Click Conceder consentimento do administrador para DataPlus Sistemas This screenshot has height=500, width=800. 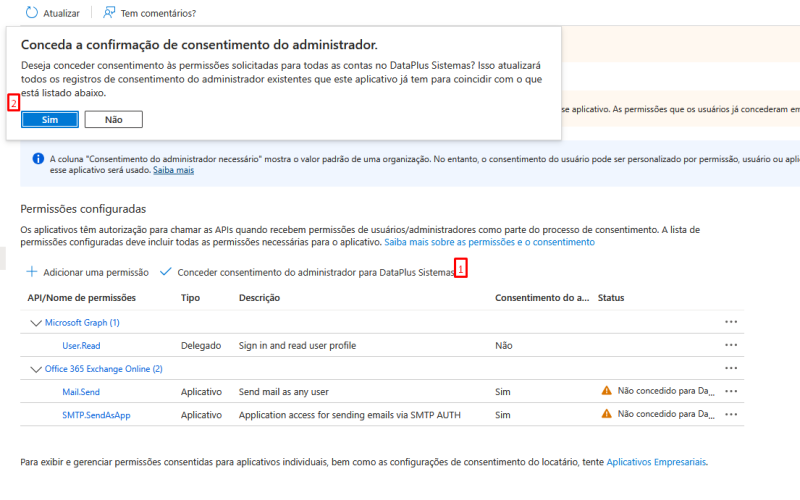coord(316,272)
